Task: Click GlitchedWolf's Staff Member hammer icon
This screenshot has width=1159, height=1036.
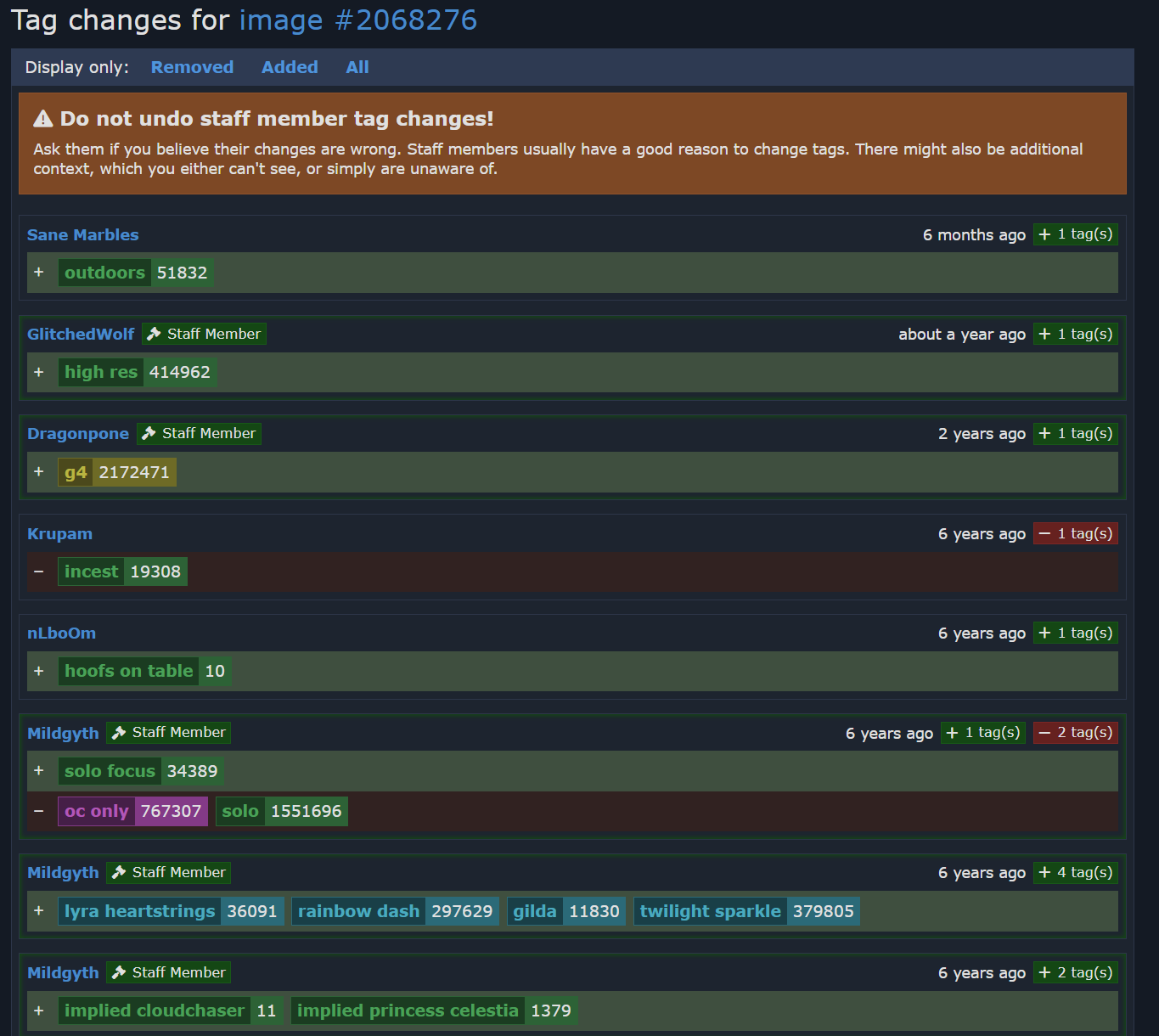Action: [x=154, y=335]
